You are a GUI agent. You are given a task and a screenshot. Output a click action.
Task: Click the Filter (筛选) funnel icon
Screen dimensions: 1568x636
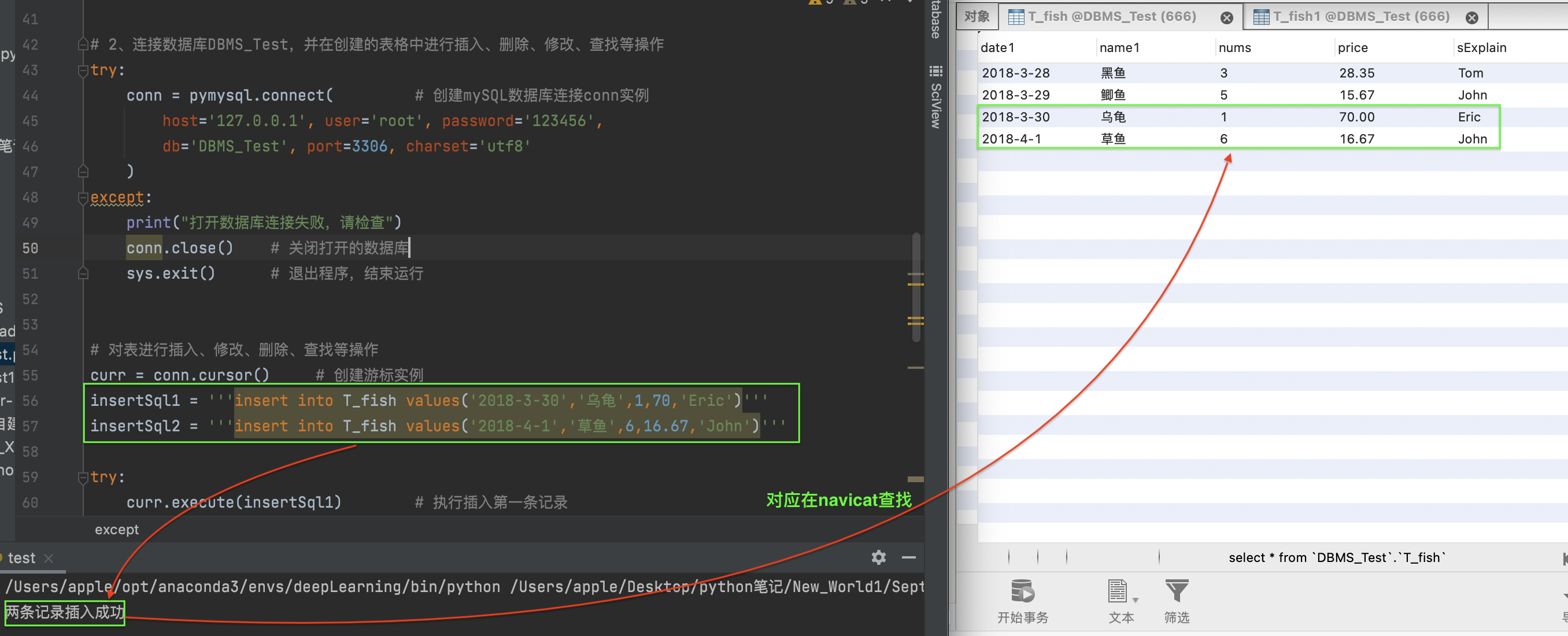(x=1176, y=591)
